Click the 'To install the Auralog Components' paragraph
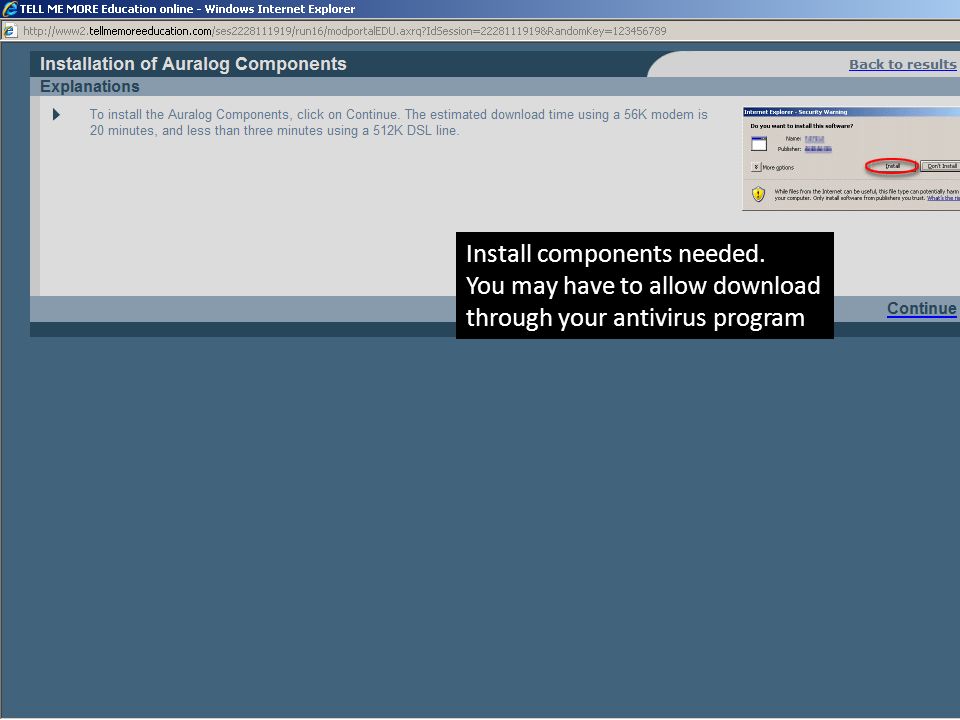 click(399, 122)
